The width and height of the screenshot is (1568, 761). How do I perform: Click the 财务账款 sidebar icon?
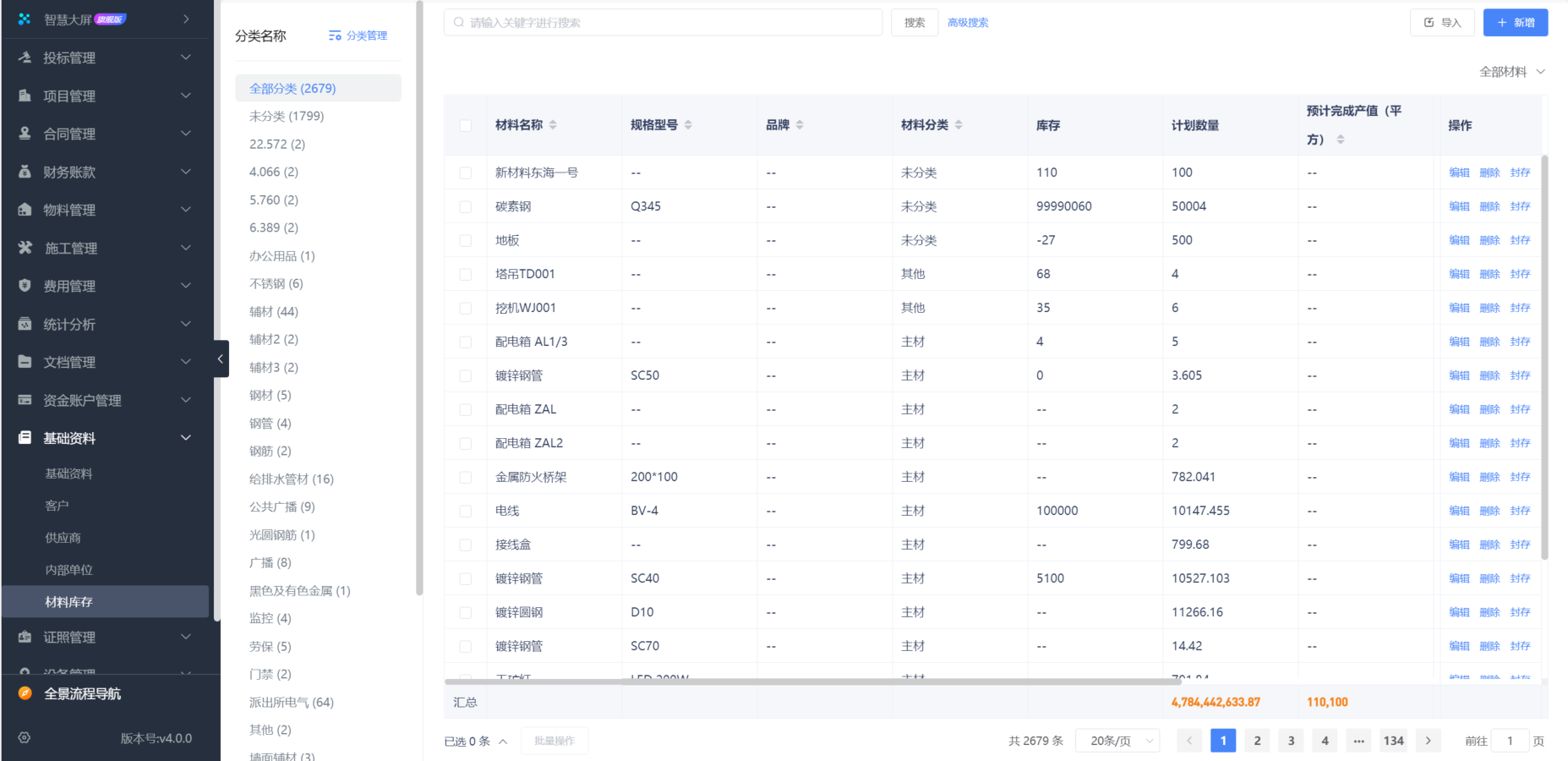[23, 172]
